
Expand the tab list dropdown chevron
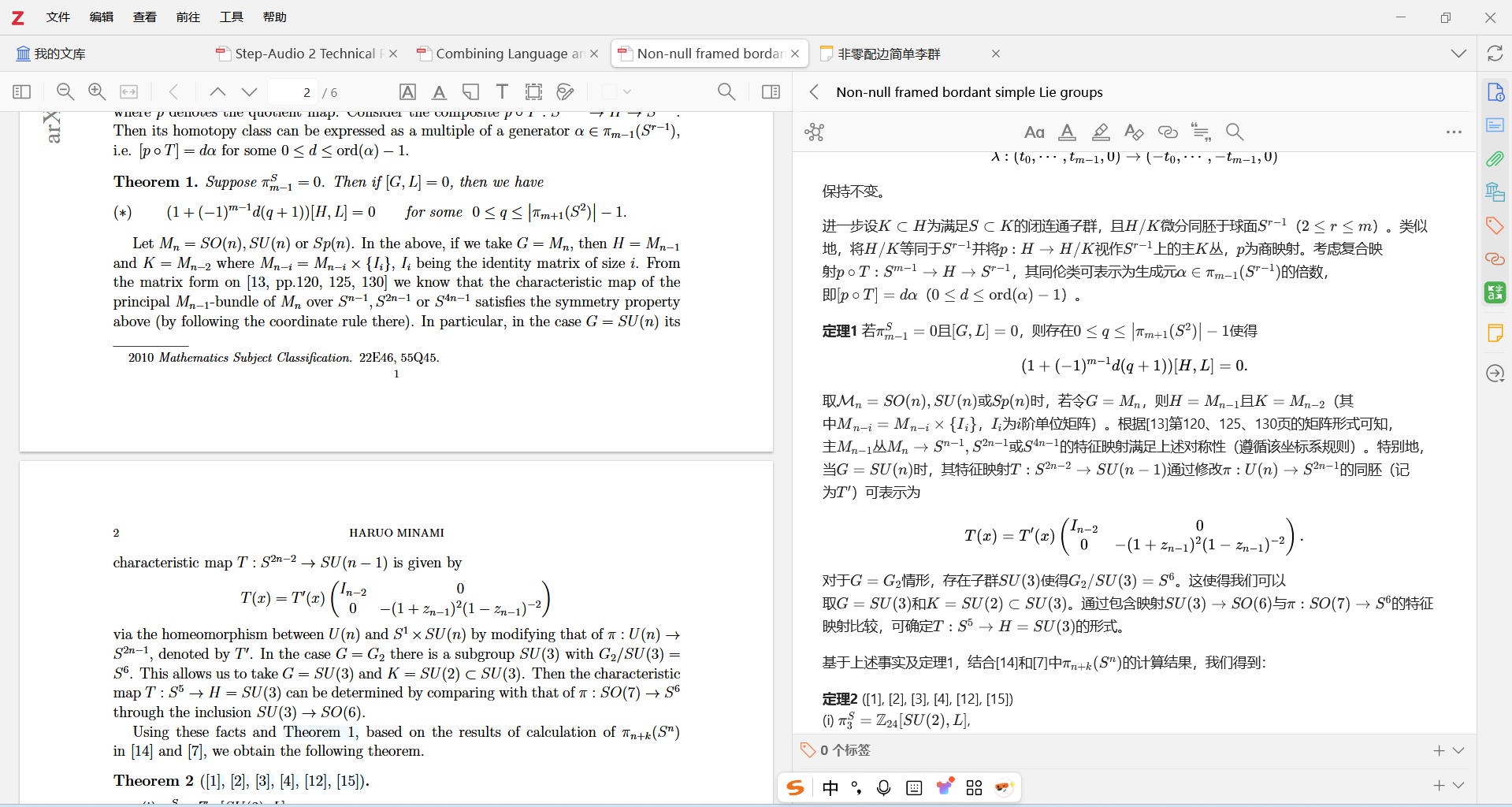(1458, 54)
